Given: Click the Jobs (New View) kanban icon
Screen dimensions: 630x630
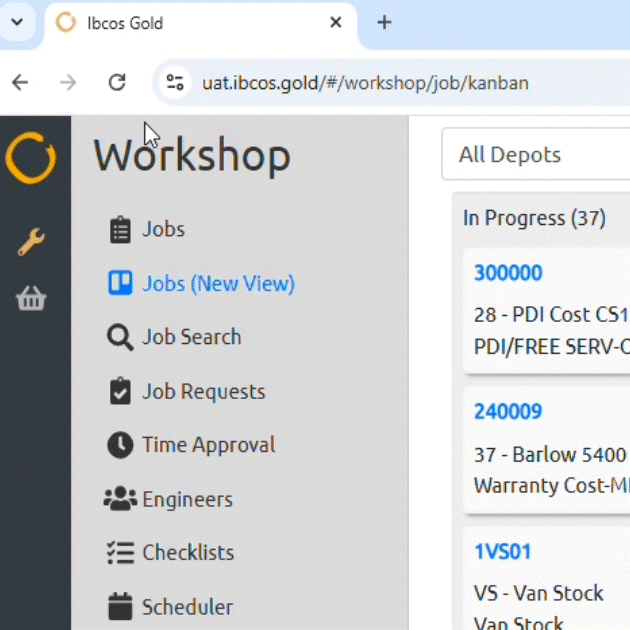Looking at the screenshot, I should click(120, 283).
